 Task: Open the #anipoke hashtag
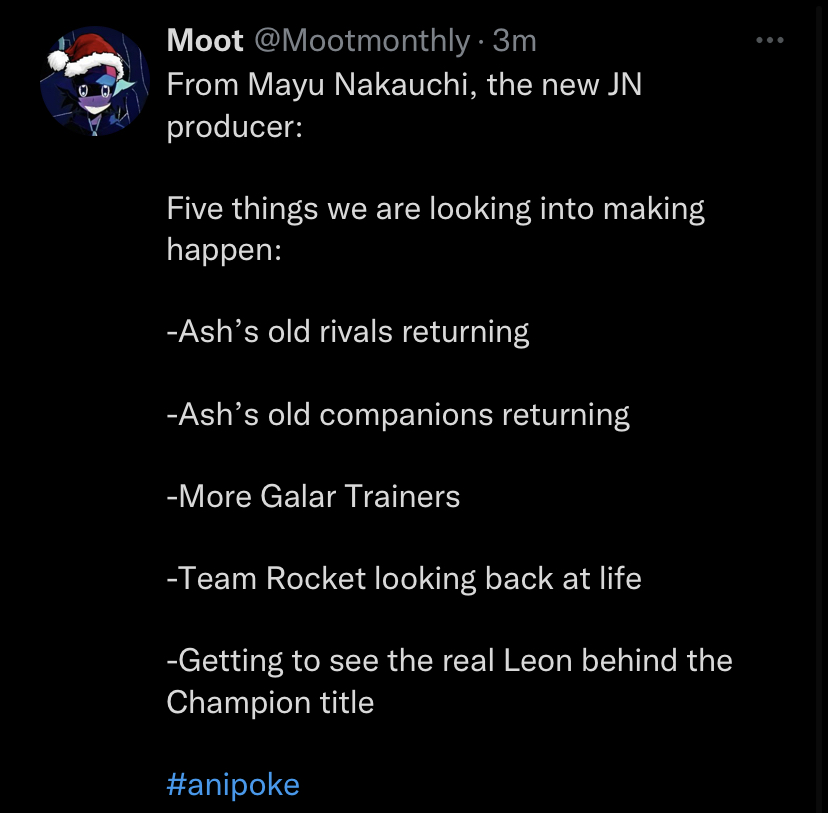point(233,784)
